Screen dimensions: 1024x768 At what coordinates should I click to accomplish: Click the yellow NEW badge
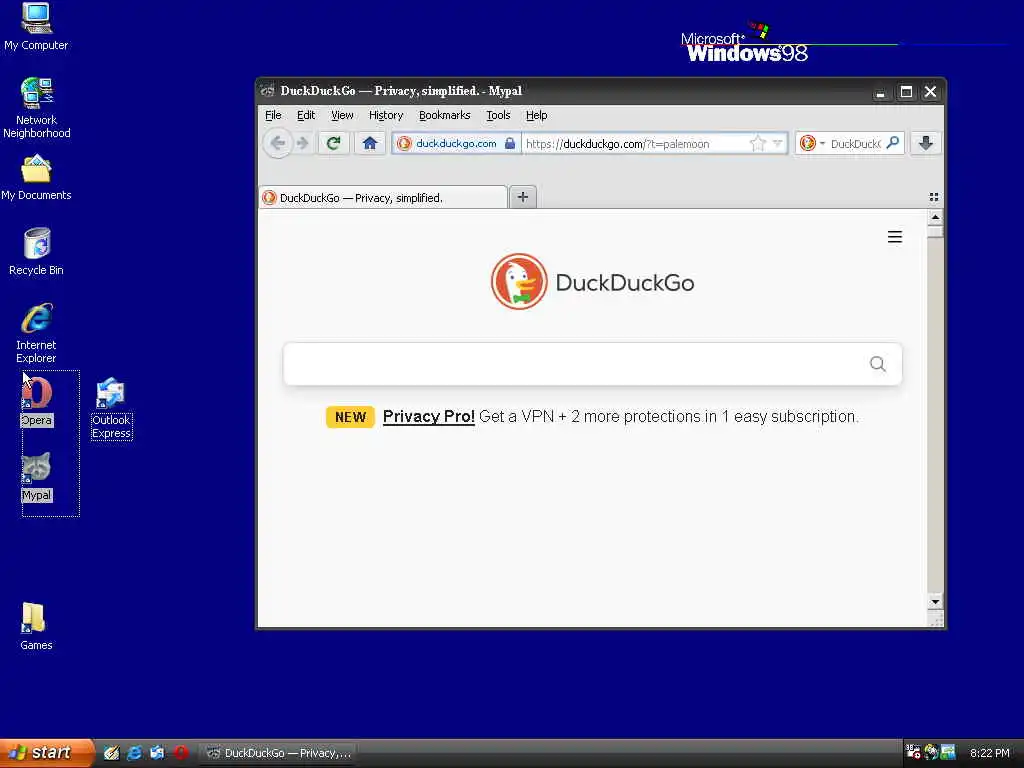click(350, 417)
